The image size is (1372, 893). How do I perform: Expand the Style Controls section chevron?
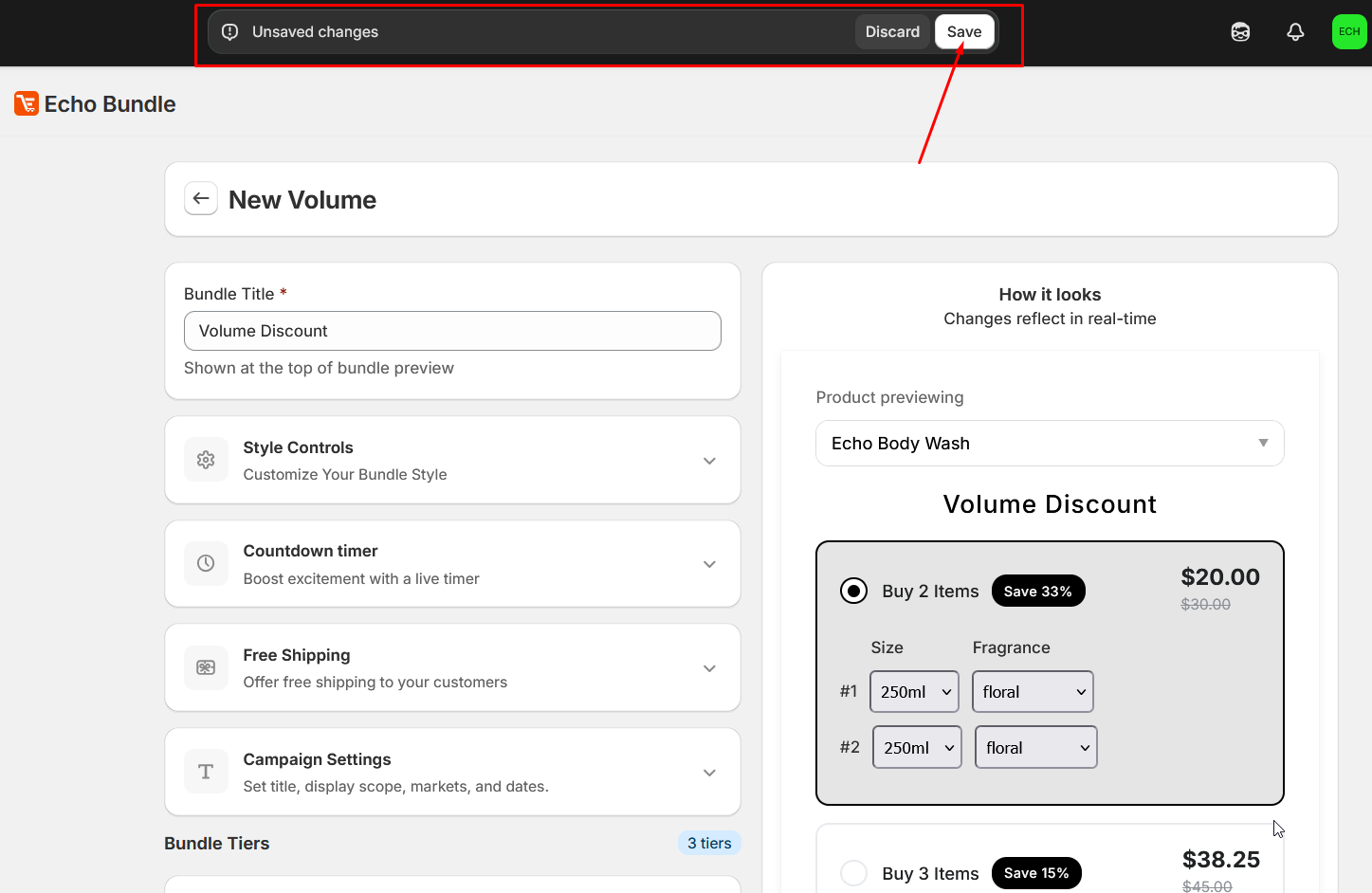(709, 461)
